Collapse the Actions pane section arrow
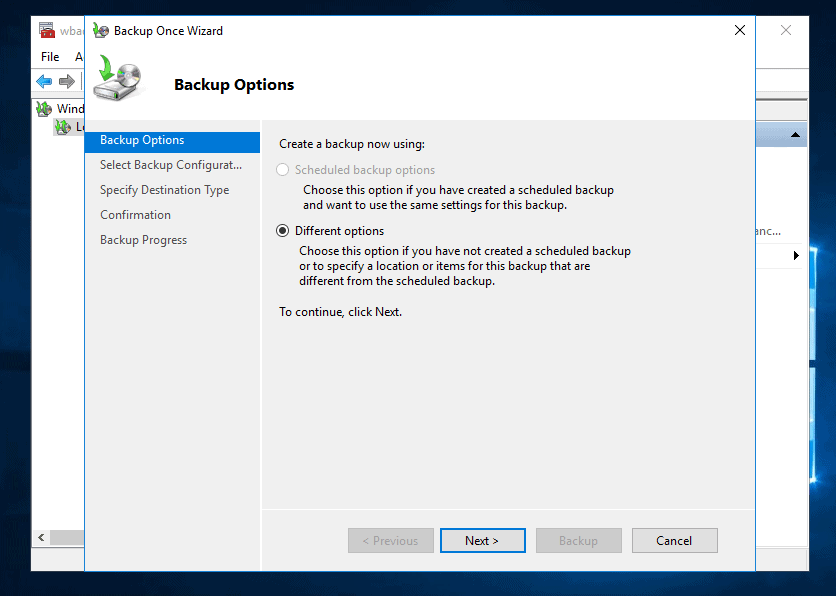 [795, 135]
